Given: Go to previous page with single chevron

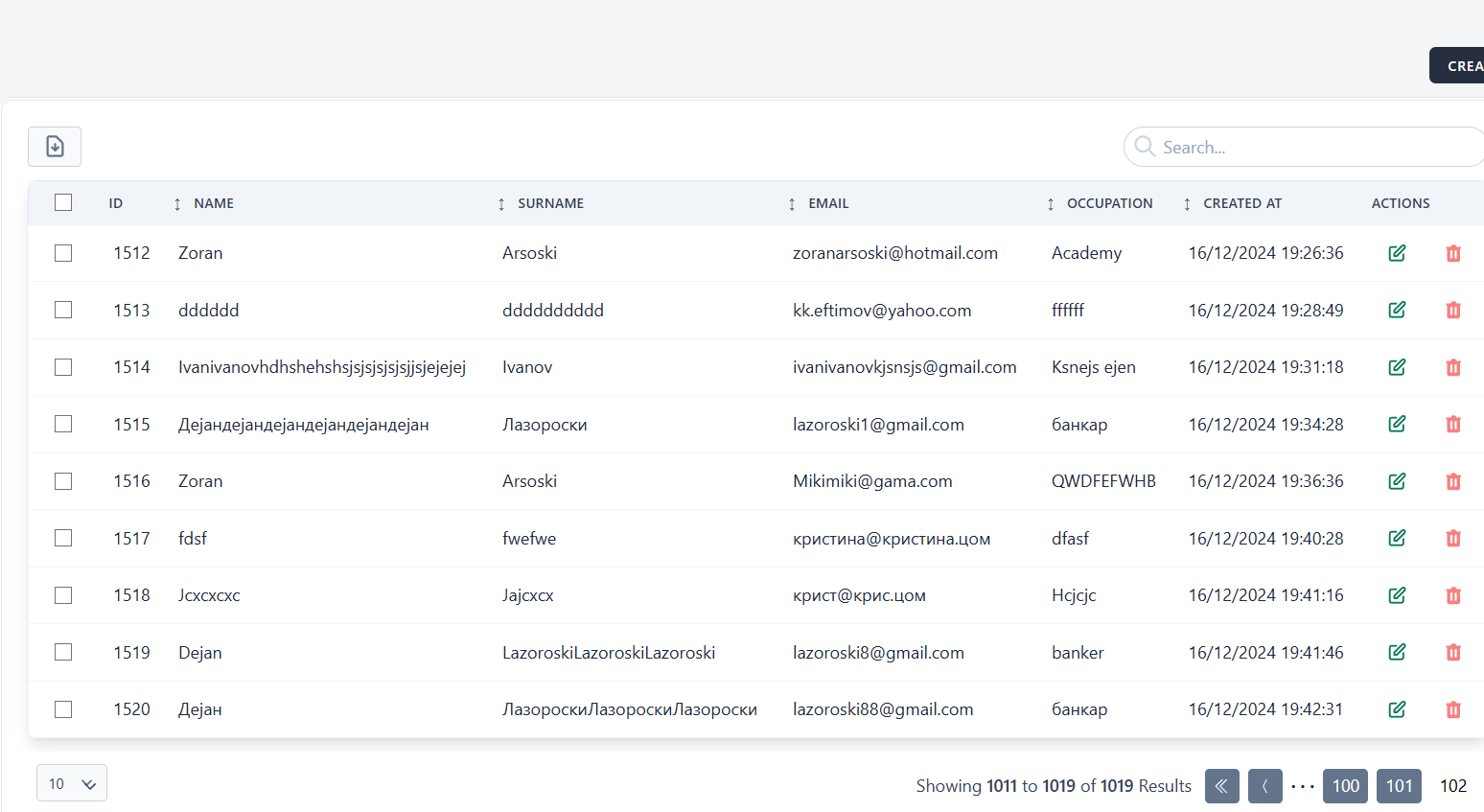Looking at the screenshot, I should (1264, 786).
